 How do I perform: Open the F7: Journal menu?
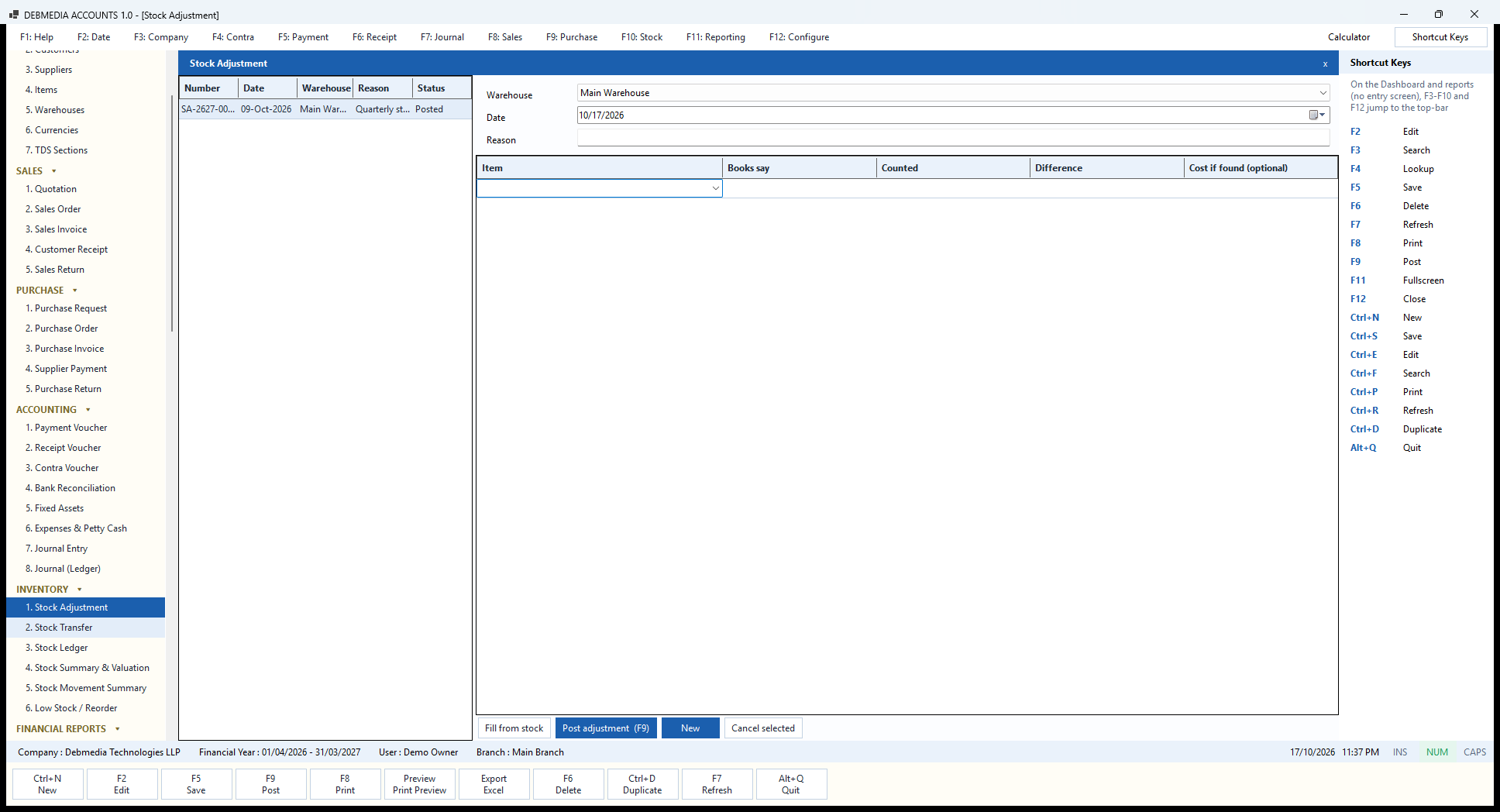click(x=442, y=37)
